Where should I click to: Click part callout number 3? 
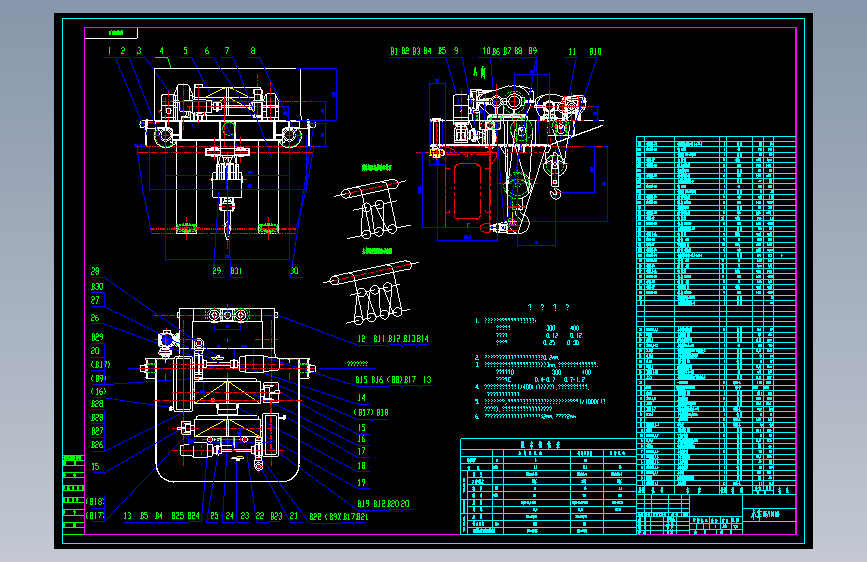pyautogui.click(x=139, y=51)
